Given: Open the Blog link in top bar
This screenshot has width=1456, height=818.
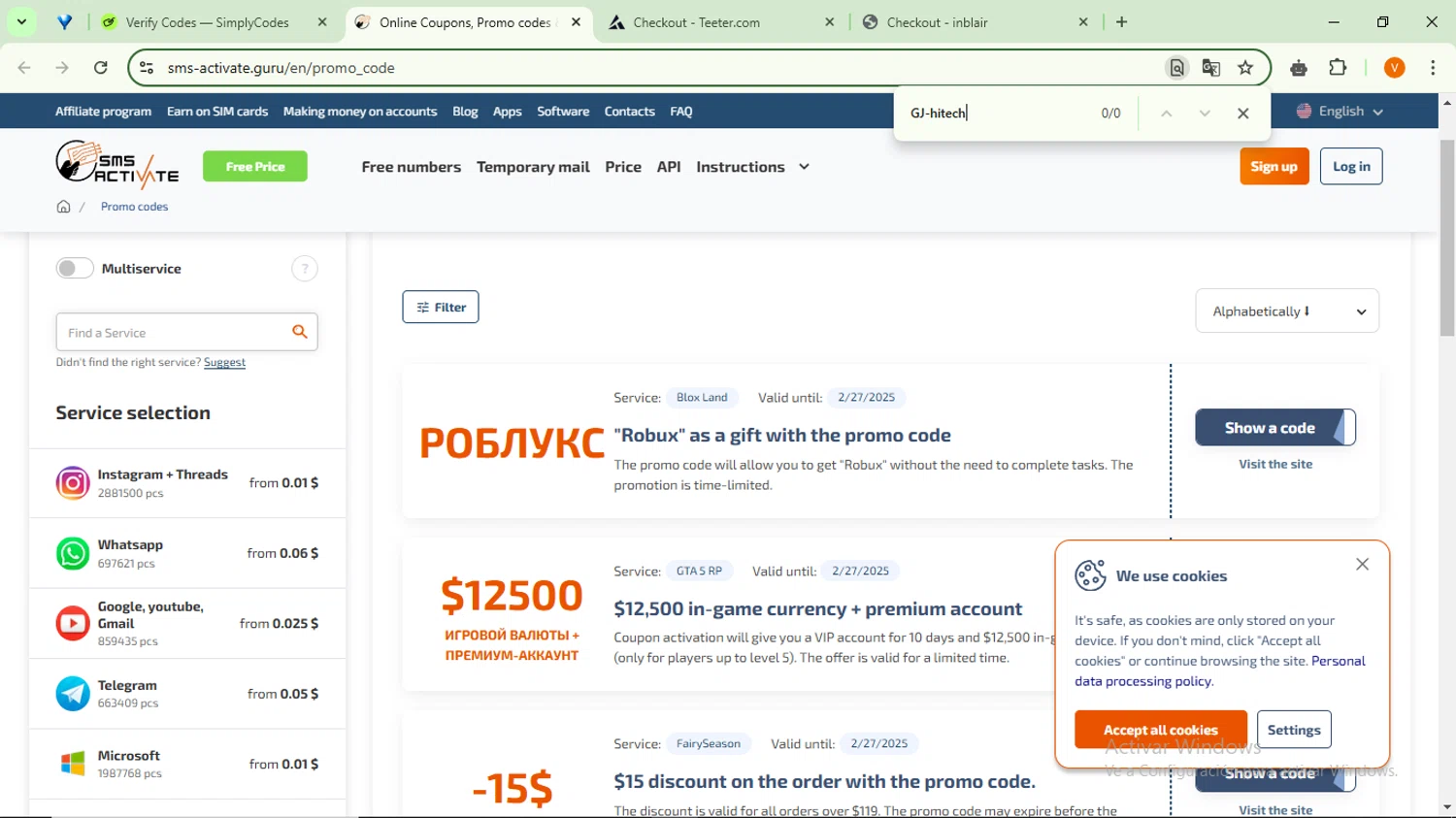Looking at the screenshot, I should pyautogui.click(x=465, y=112).
